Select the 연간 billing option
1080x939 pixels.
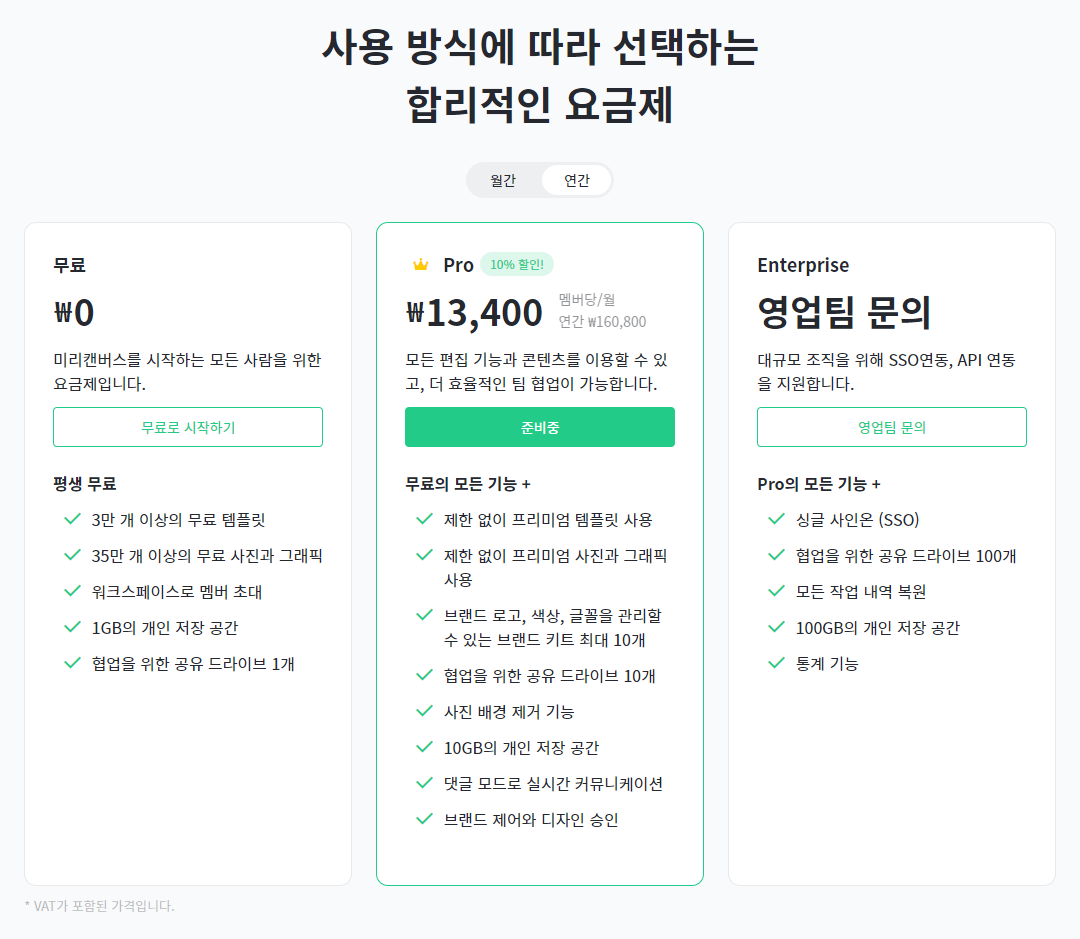click(x=577, y=180)
